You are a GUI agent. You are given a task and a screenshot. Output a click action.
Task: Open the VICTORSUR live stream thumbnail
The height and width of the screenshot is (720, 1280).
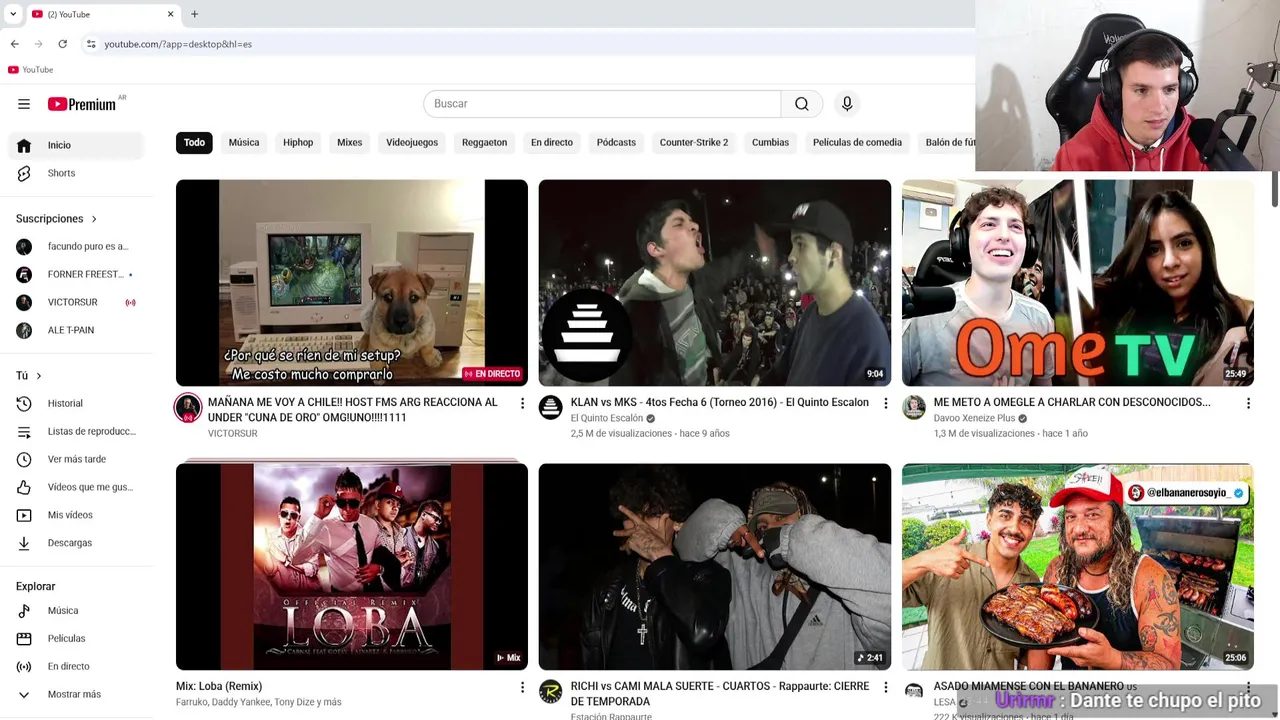coord(352,283)
